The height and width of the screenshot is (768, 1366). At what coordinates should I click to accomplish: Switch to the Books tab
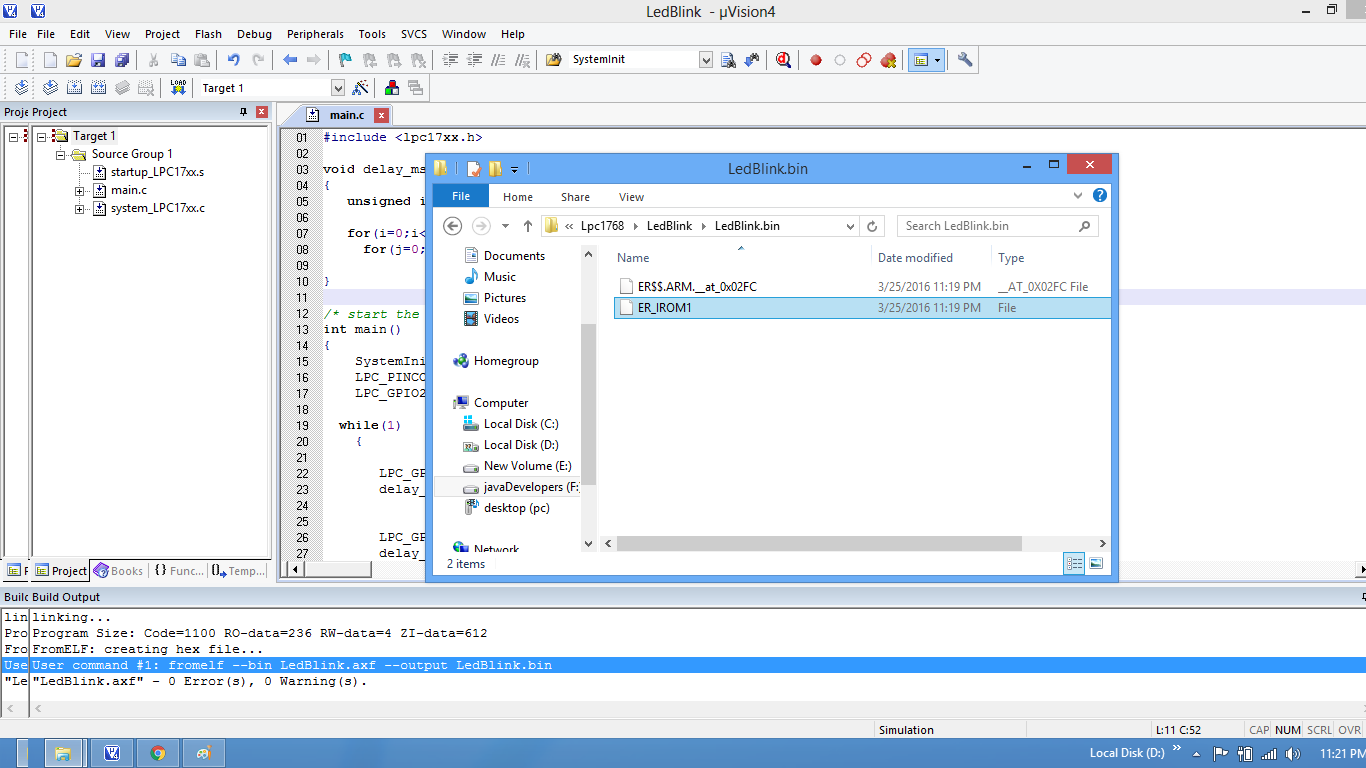[119, 571]
